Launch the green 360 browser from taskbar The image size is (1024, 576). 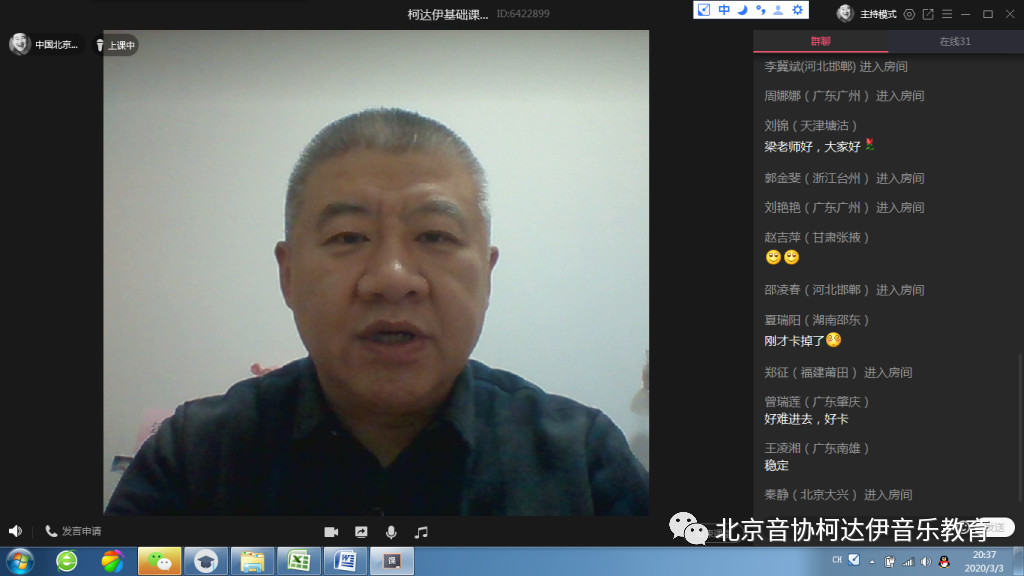coord(67,562)
